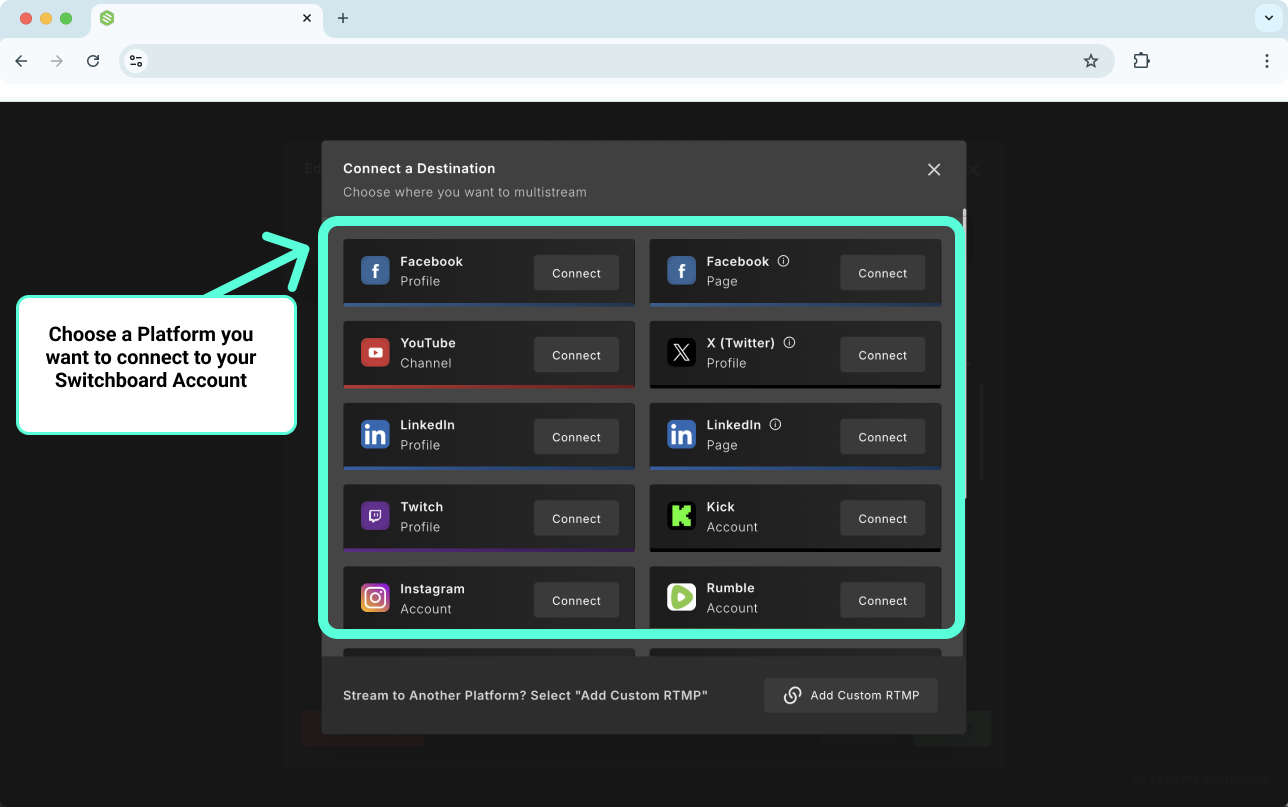Image resolution: width=1288 pixels, height=807 pixels.
Task: Click the "Kick" label text
Action: tap(721, 507)
